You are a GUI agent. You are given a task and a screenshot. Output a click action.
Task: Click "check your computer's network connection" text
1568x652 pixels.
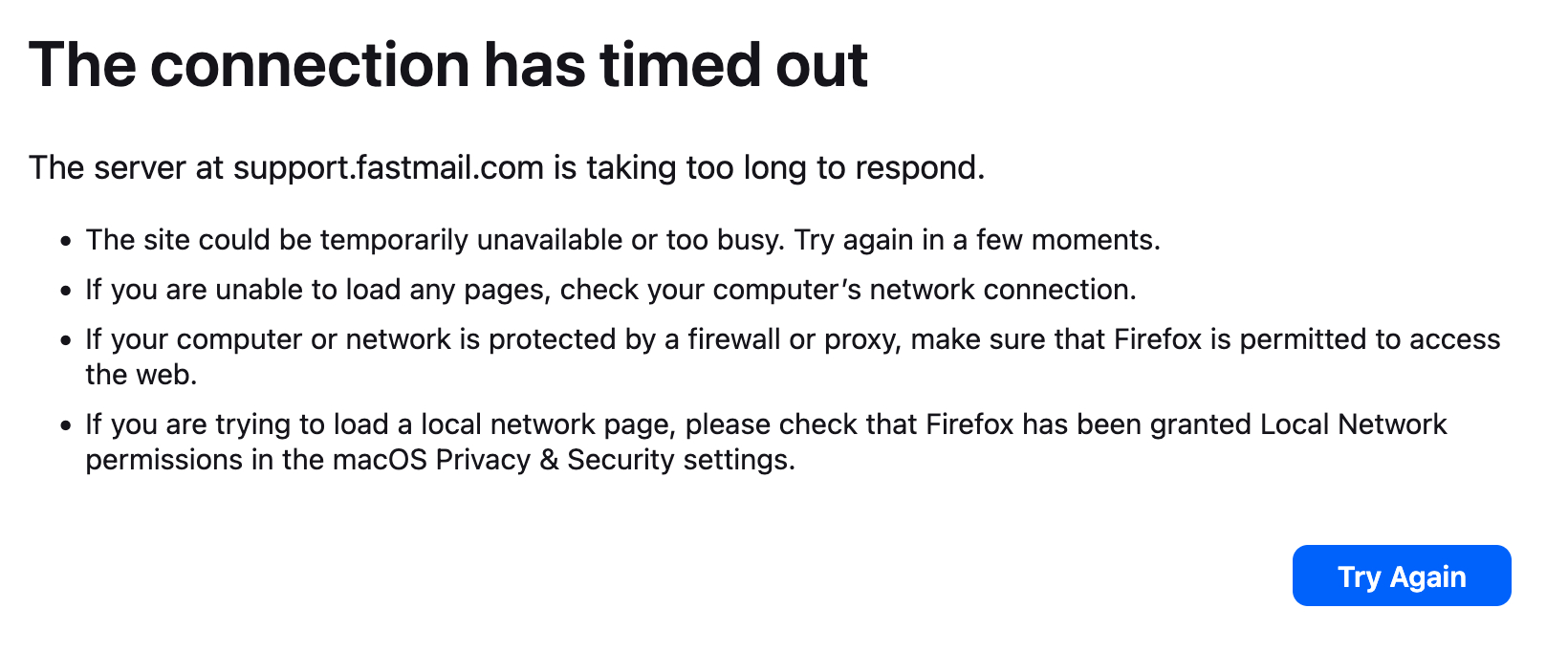coord(847,290)
